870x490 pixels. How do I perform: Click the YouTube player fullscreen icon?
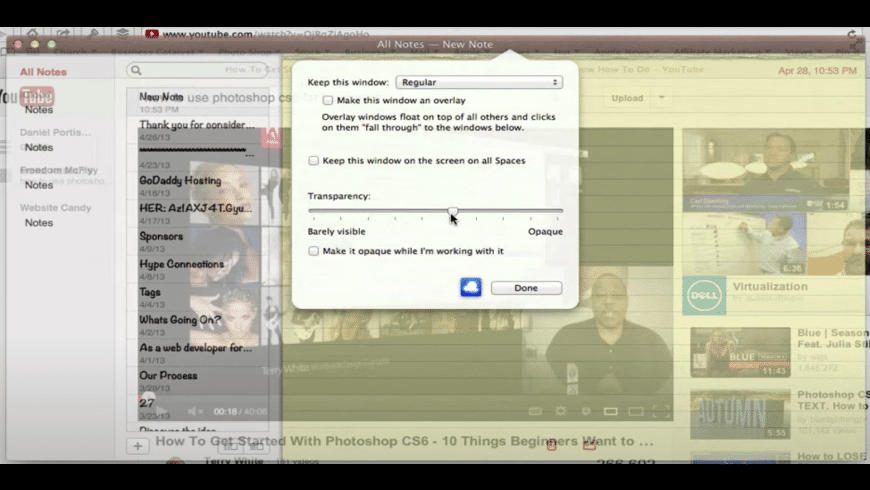[660, 411]
